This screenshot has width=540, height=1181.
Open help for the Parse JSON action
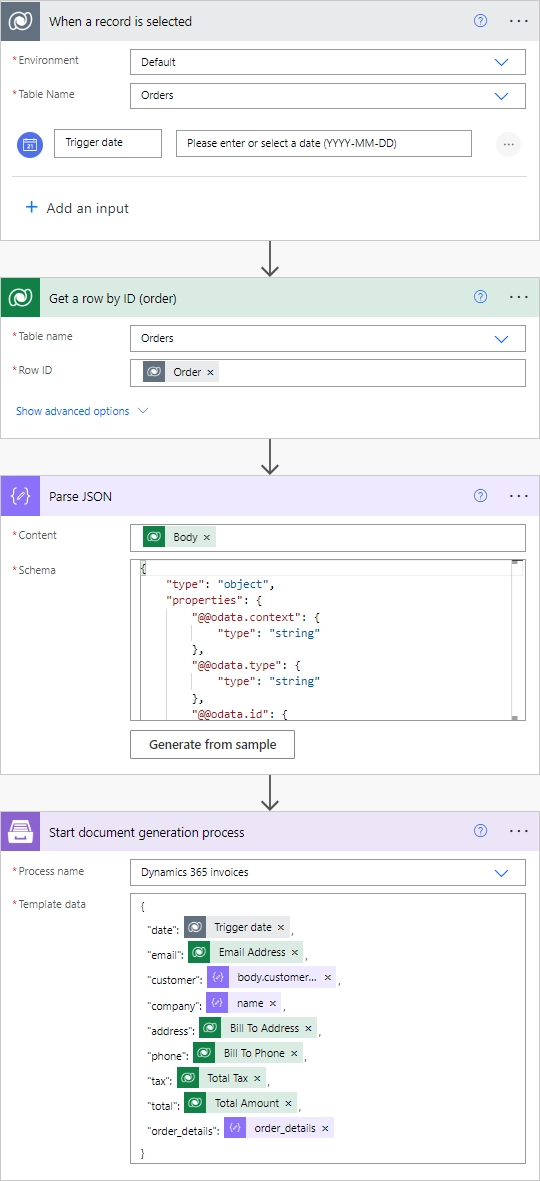pyautogui.click(x=481, y=496)
